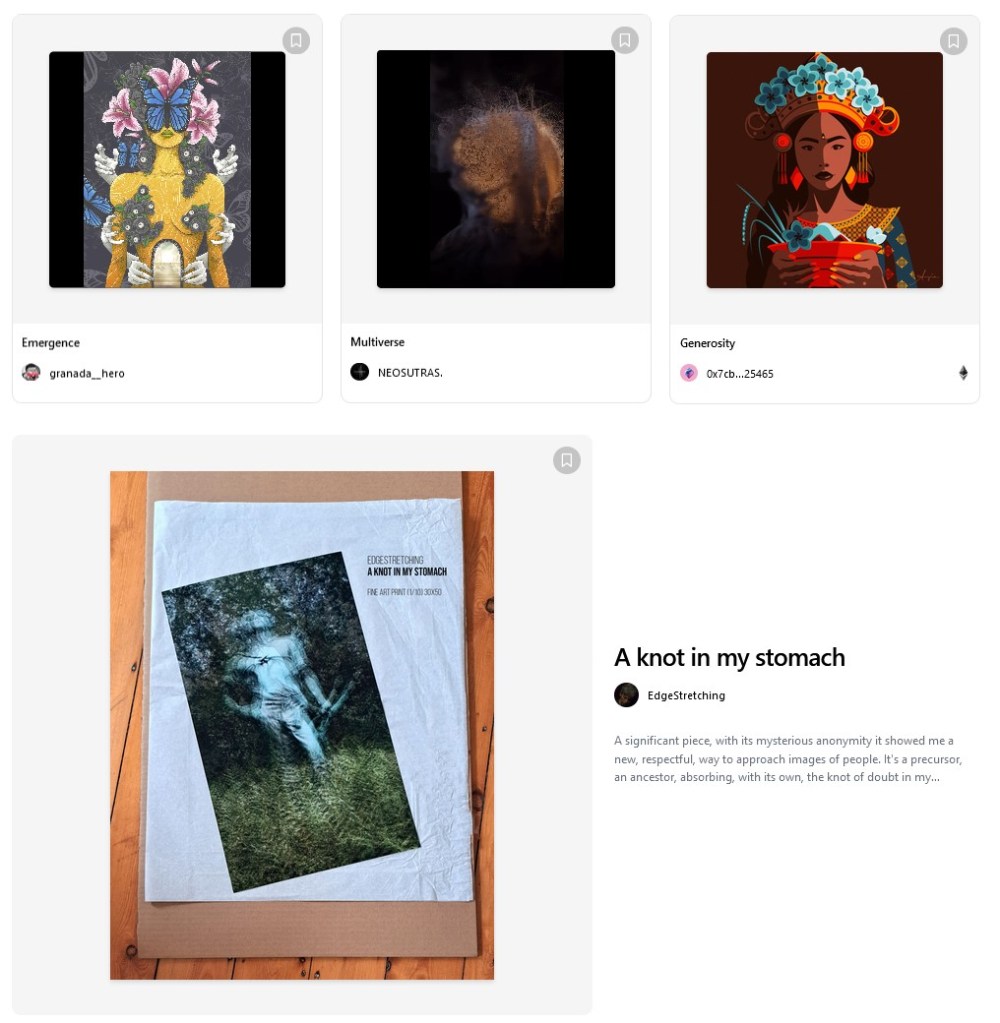
Task: Open the A knot in my stomach heading
Action: point(730,658)
